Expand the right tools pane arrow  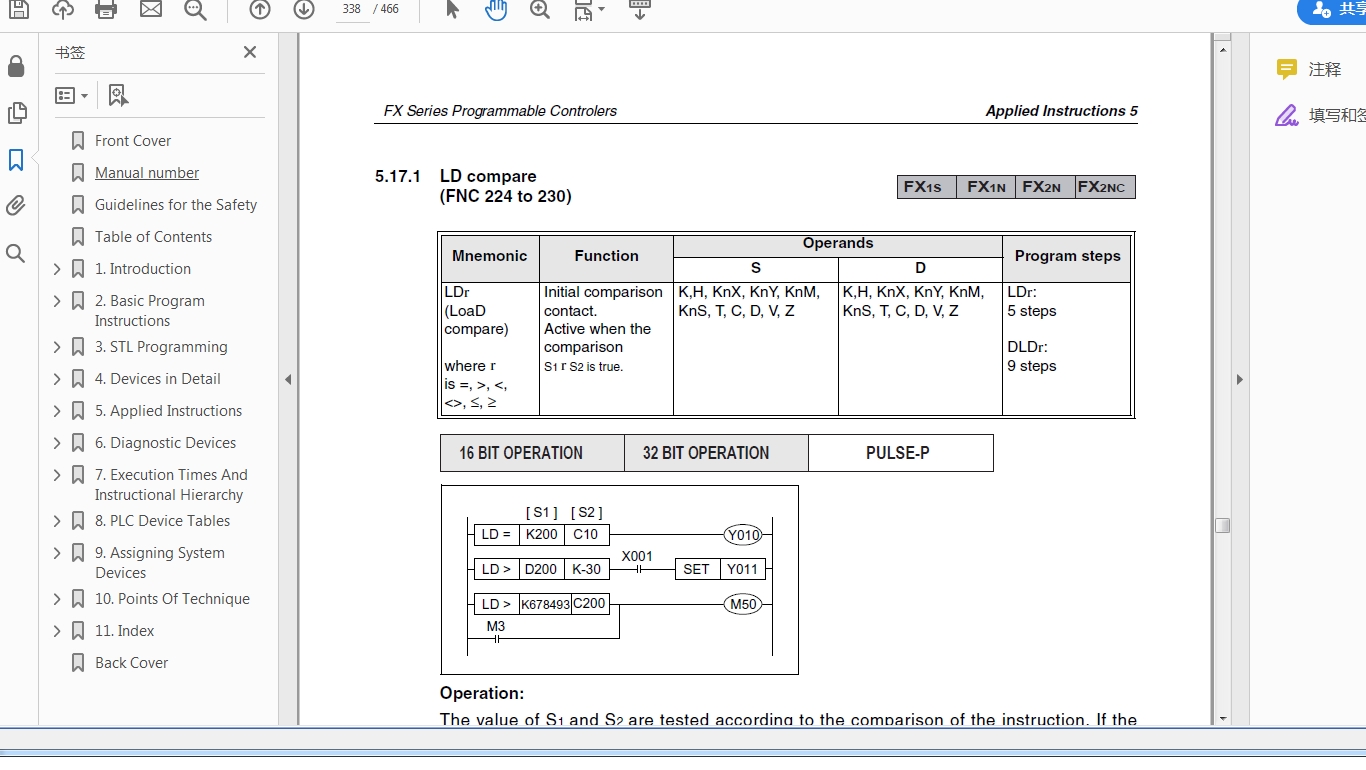click(1240, 379)
